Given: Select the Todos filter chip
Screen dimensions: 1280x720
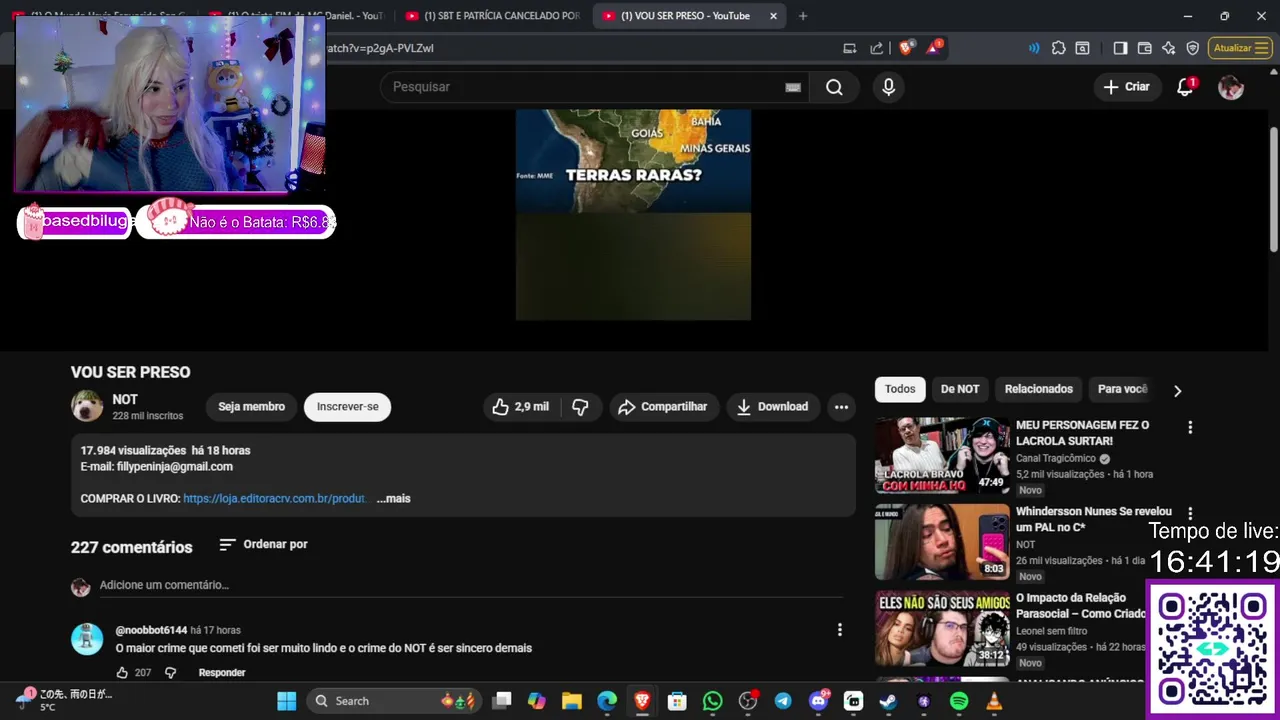Looking at the screenshot, I should click(900, 389).
